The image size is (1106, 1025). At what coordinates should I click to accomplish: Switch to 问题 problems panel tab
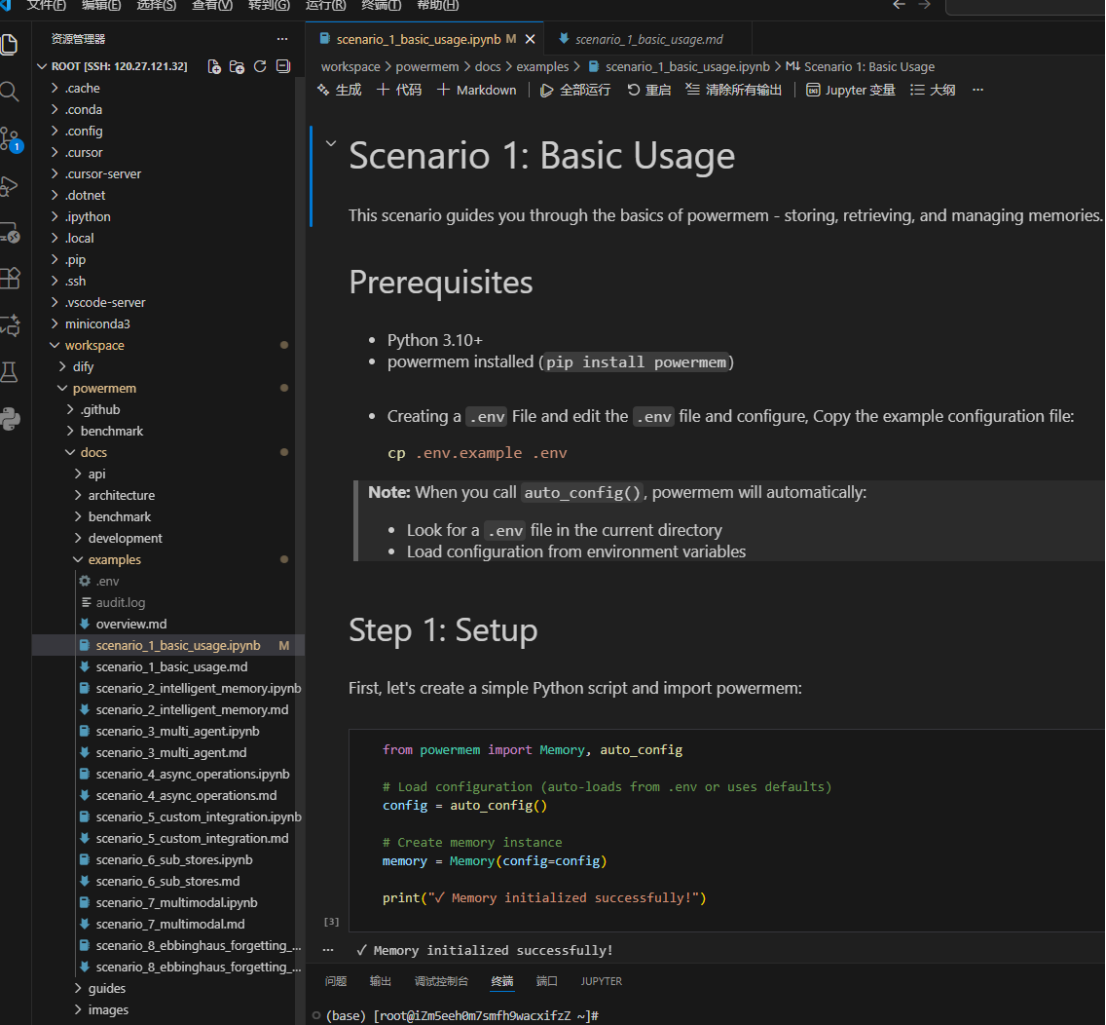coord(336,981)
